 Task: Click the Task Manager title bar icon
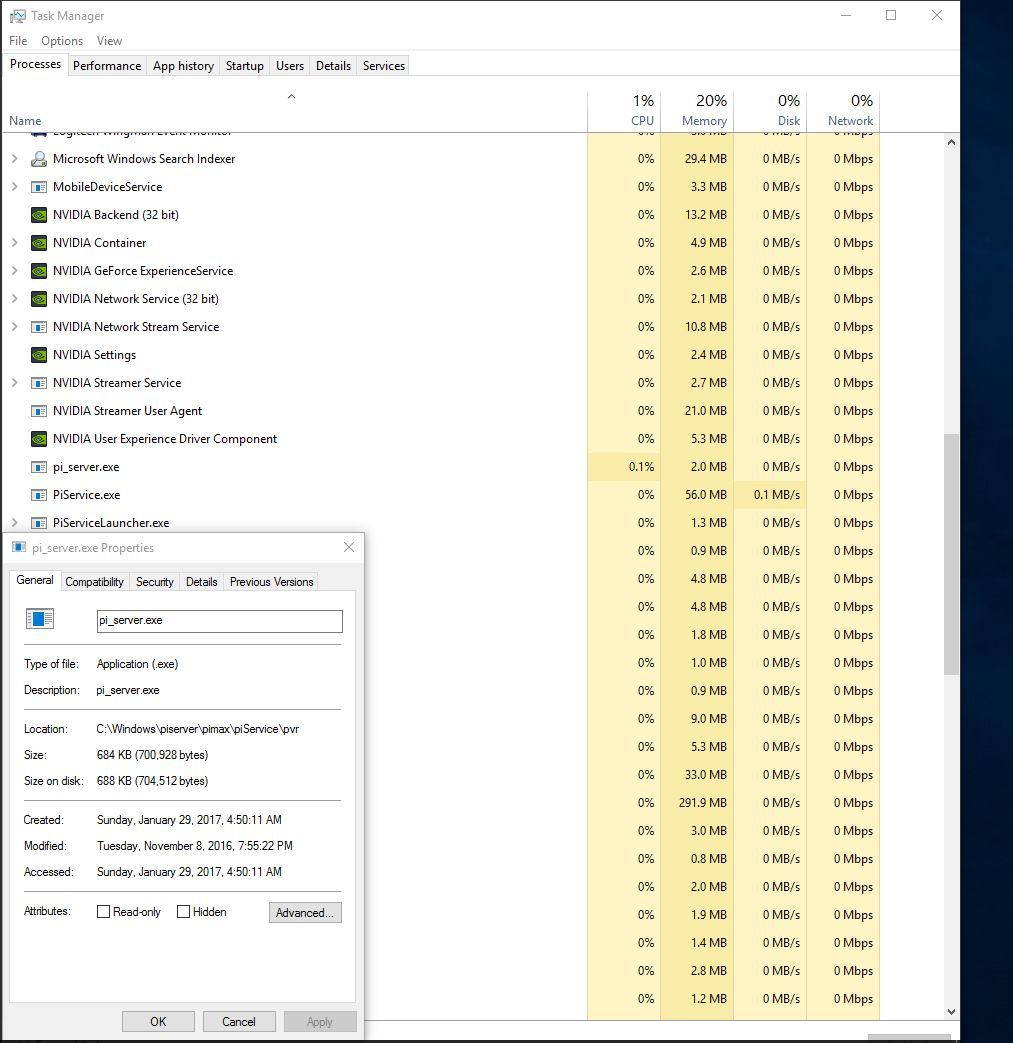(17, 15)
